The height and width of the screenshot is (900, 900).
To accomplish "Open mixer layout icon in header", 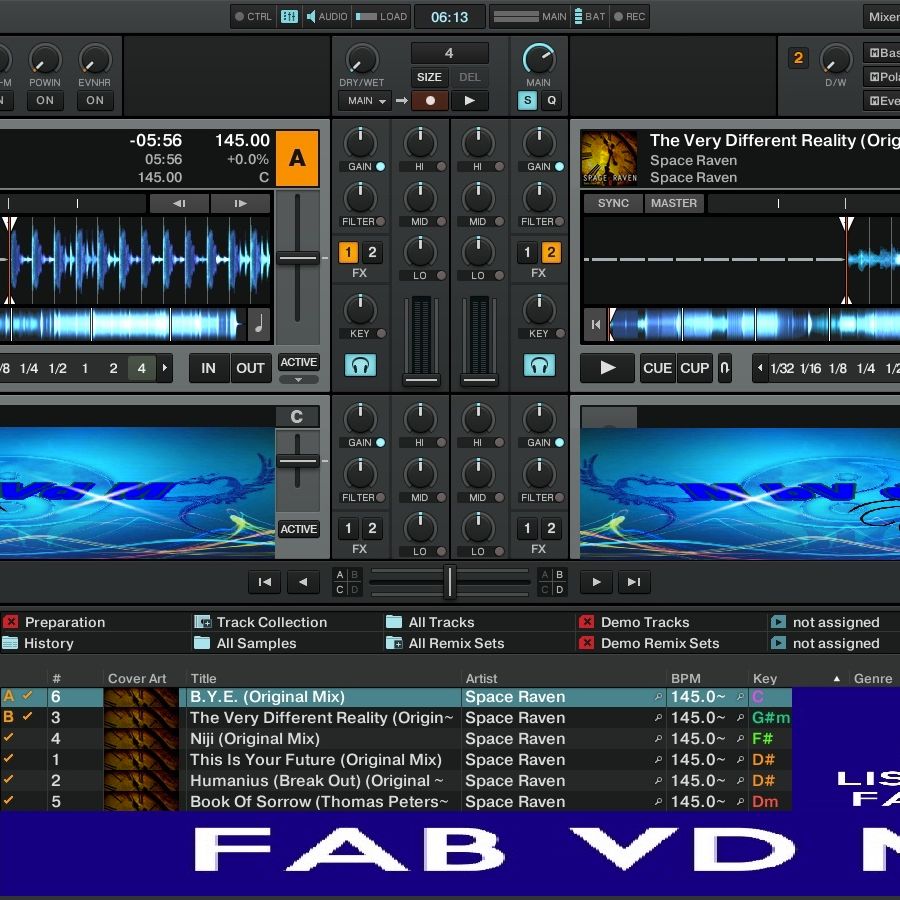I will coord(289,17).
